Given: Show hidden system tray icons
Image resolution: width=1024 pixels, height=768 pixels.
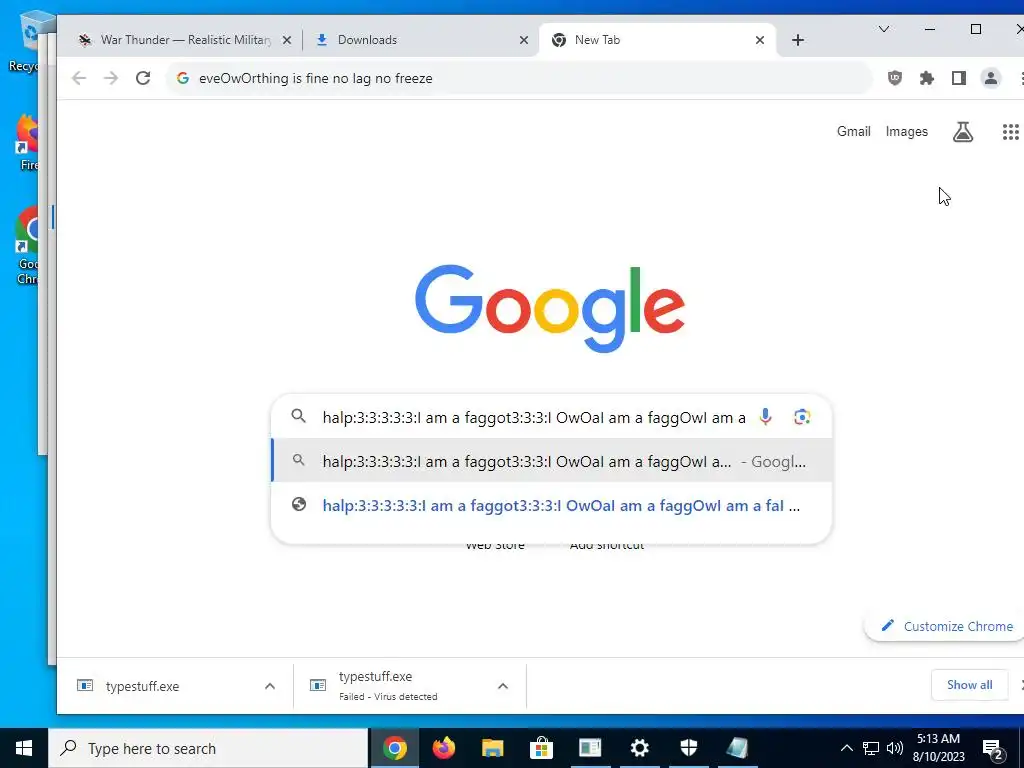Looking at the screenshot, I should click(846, 748).
